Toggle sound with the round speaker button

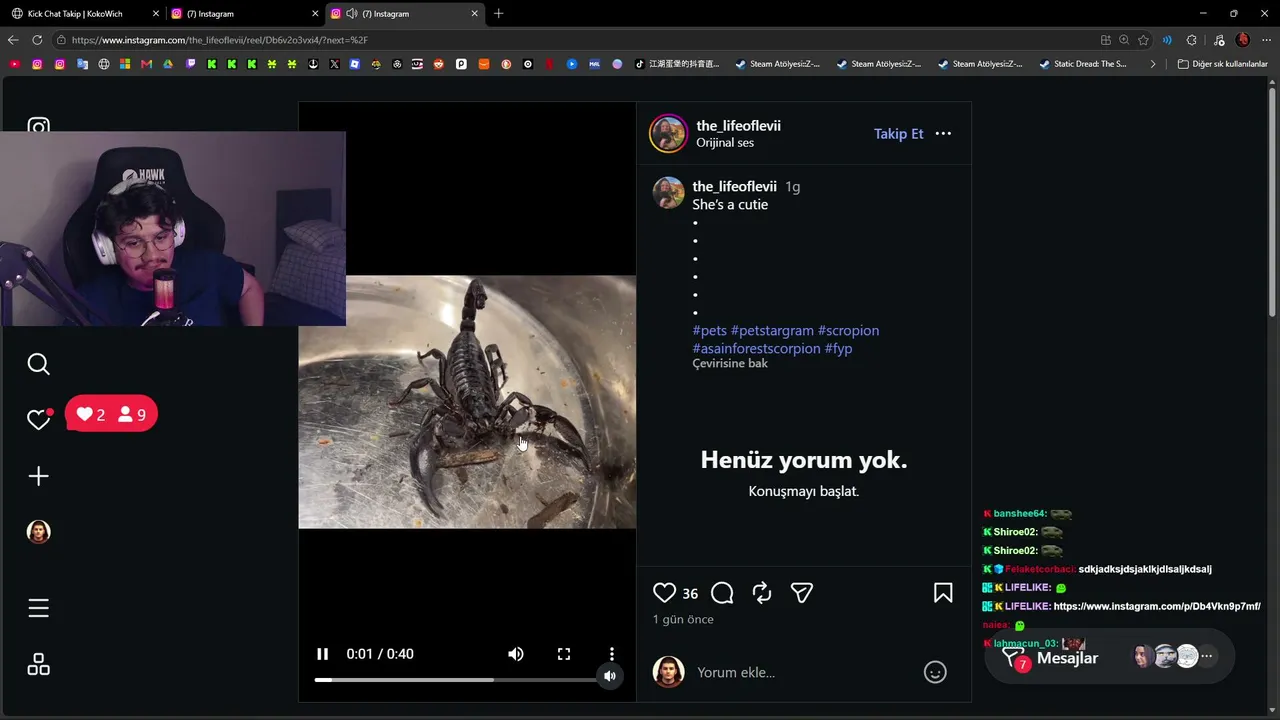(609, 676)
